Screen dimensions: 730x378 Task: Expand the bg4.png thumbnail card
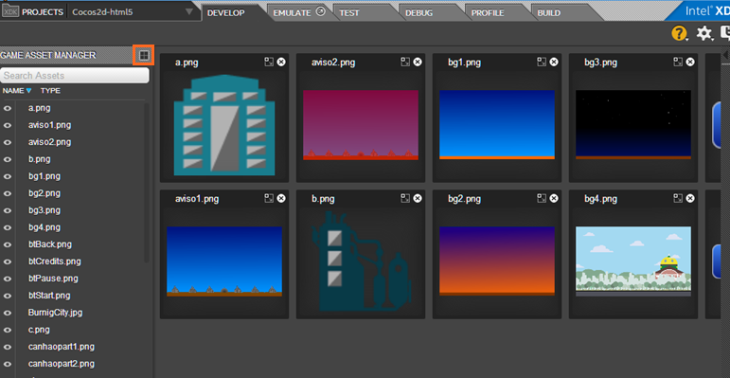[678, 198]
